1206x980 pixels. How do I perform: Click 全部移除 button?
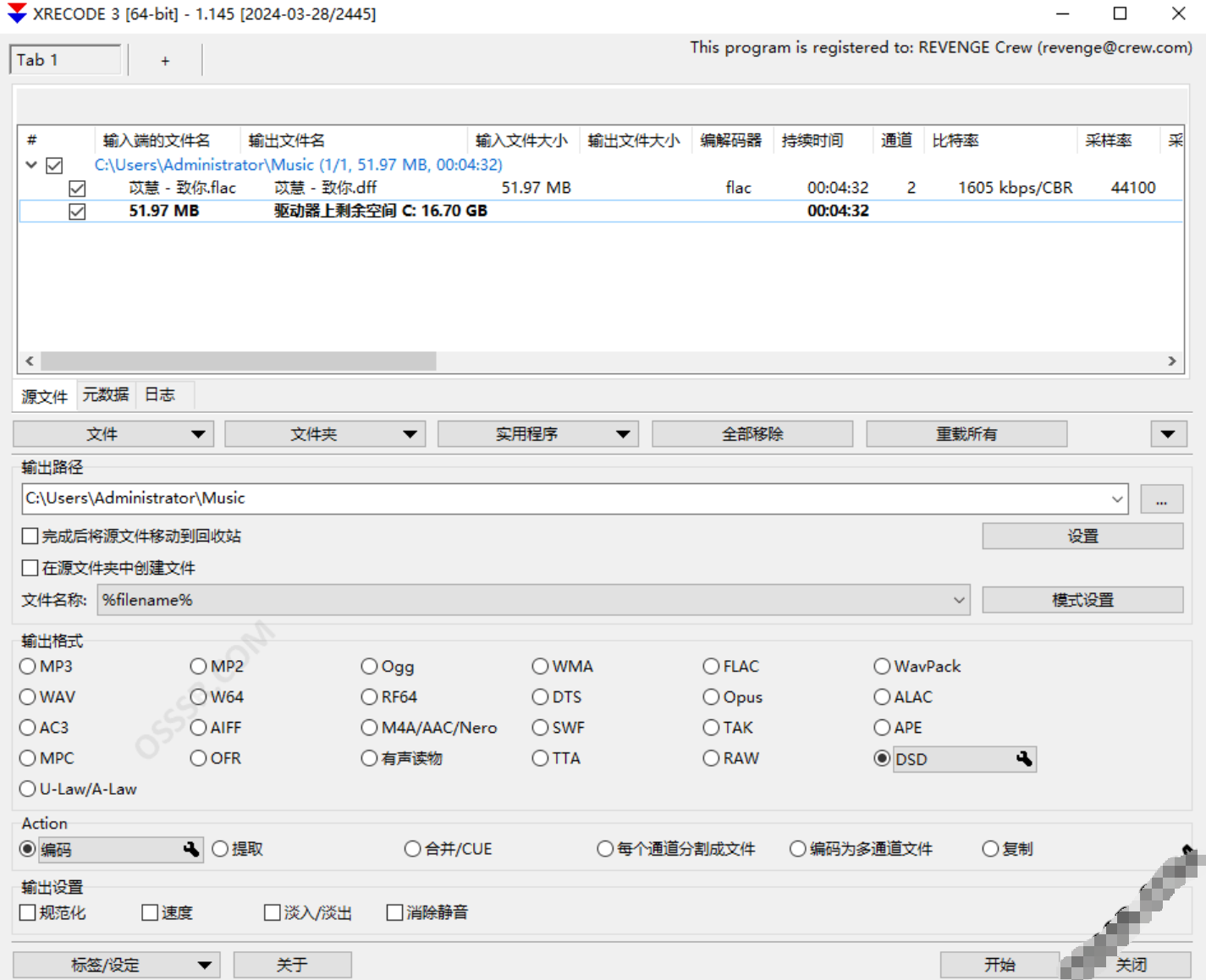pyautogui.click(x=752, y=434)
